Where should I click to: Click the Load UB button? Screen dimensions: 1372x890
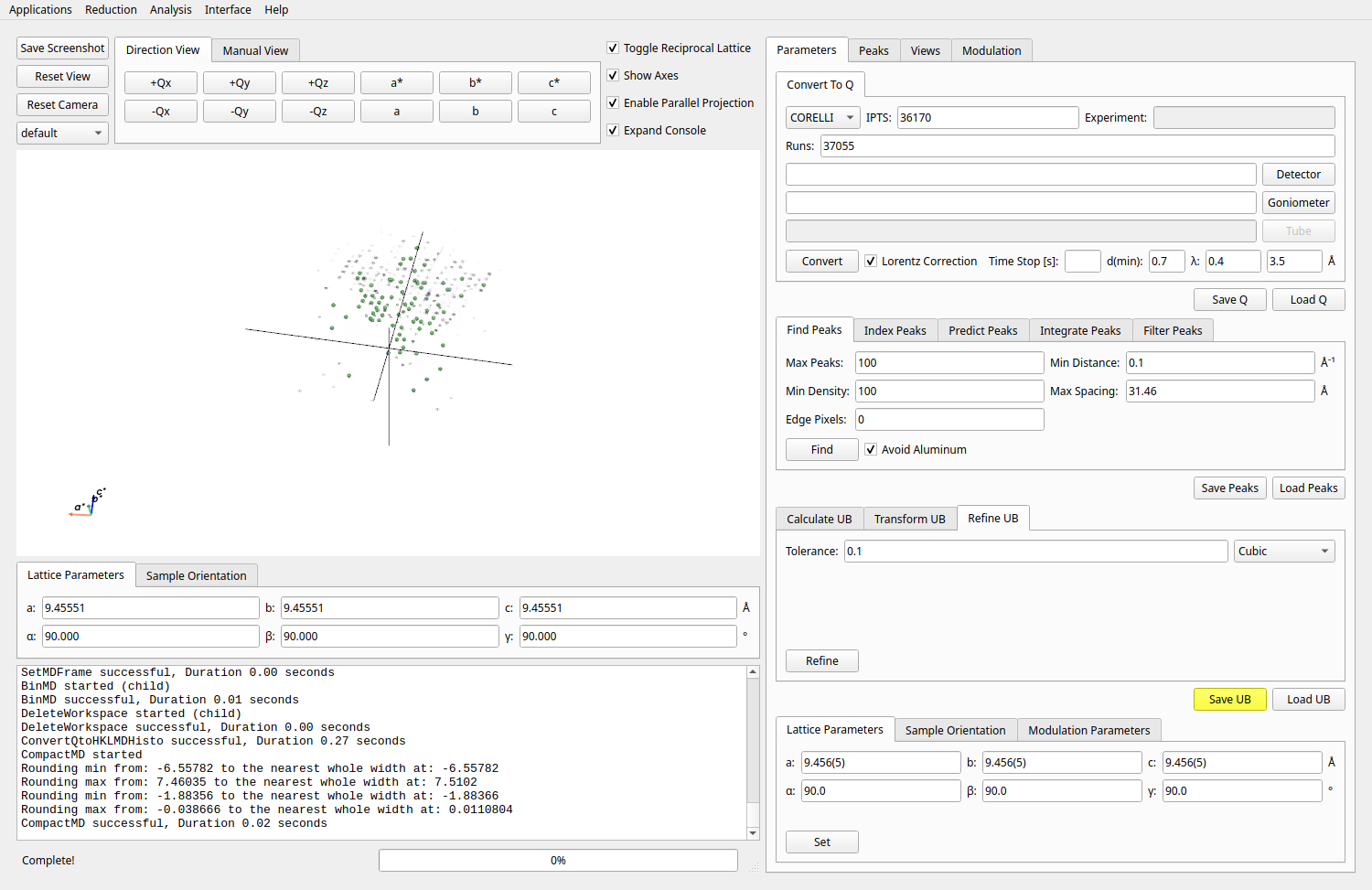click(1309, 699)
